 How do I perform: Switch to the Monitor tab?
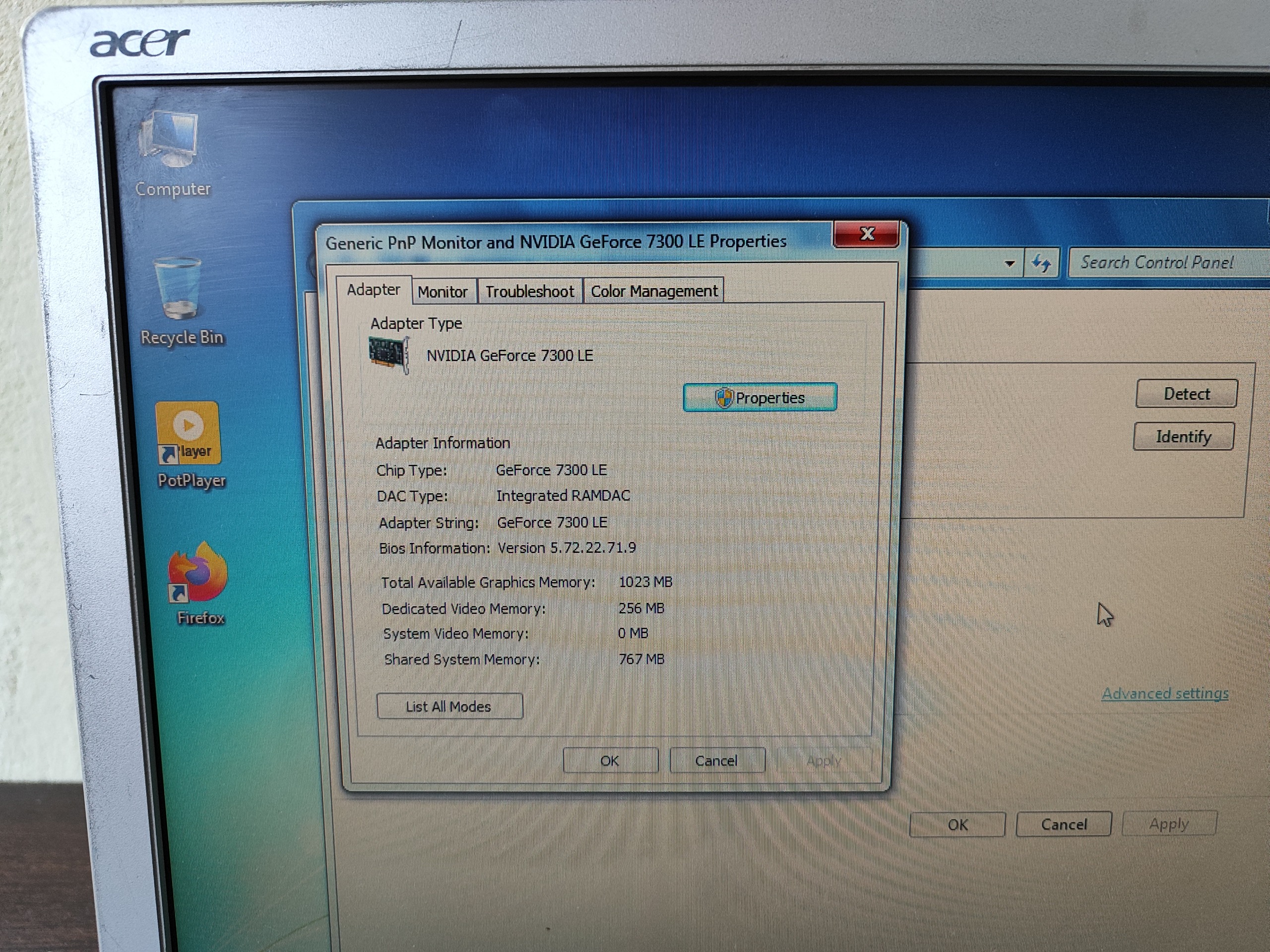tap(443, 292)
